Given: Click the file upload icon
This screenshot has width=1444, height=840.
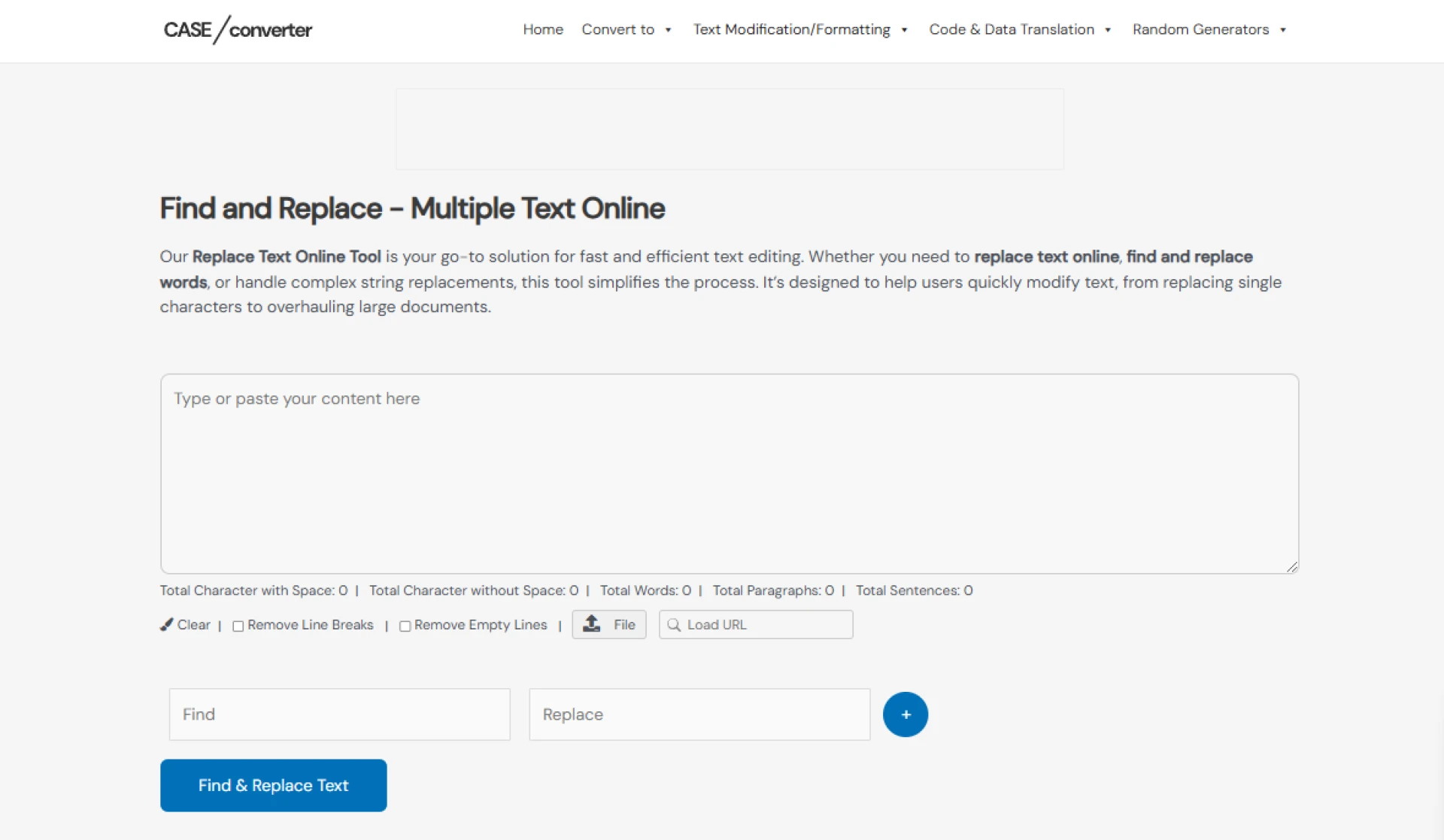Looking at the screenshot, I should point(591,623).
